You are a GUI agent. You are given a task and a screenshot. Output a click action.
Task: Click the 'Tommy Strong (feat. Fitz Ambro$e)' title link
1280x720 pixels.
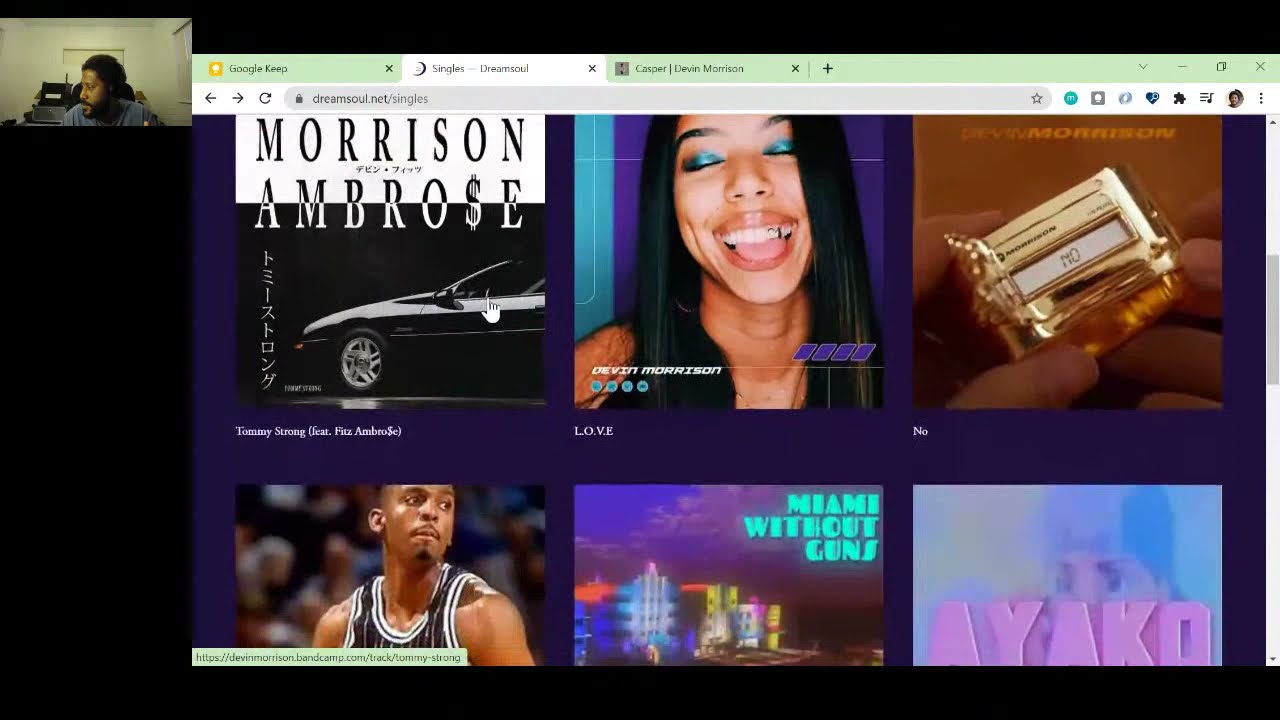point(318,431)
